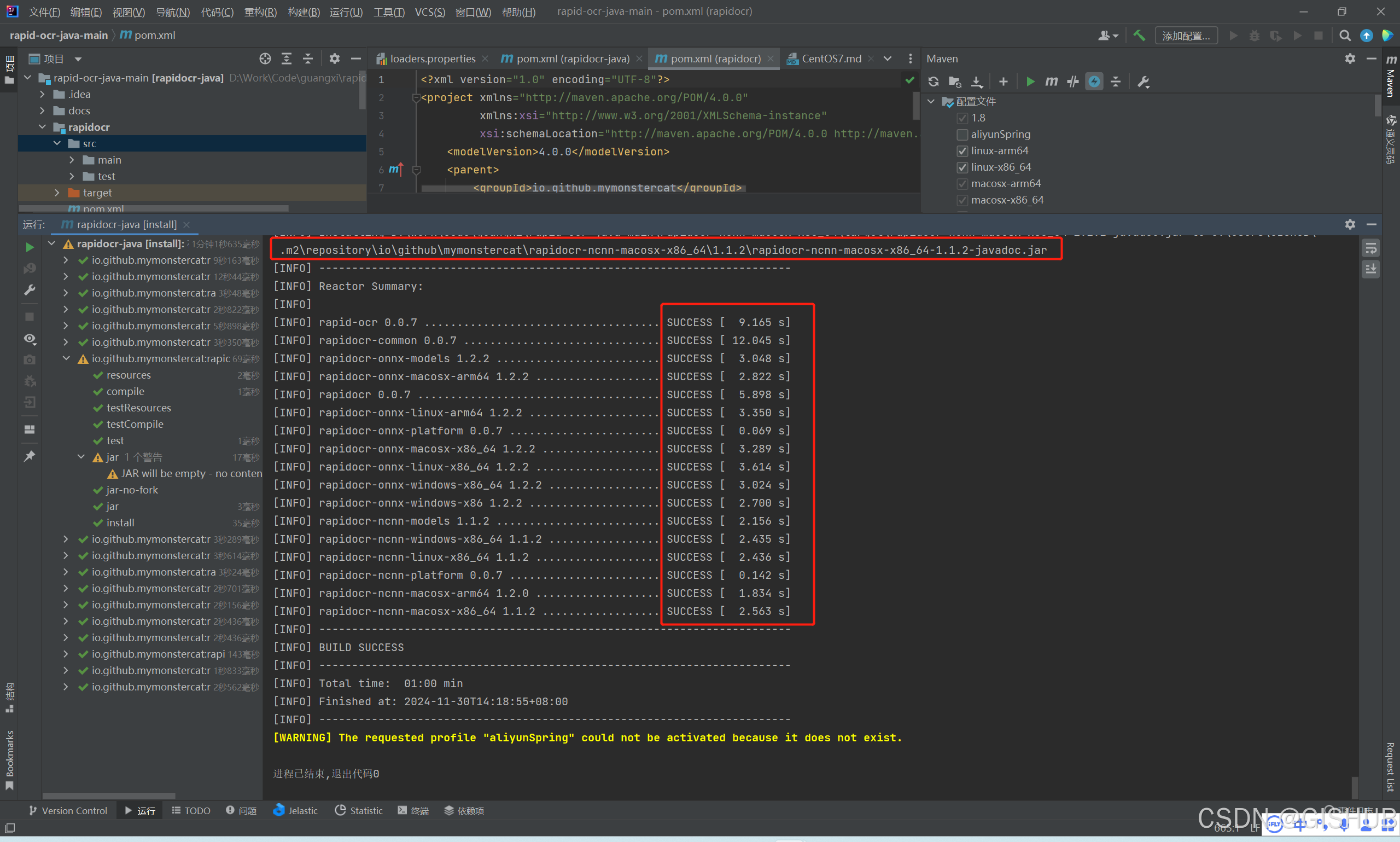The width and height of the screenshot is (1400, 842).
Task: Toggle skip tests mode in Maven toolbar
Action: [1072, 81]
